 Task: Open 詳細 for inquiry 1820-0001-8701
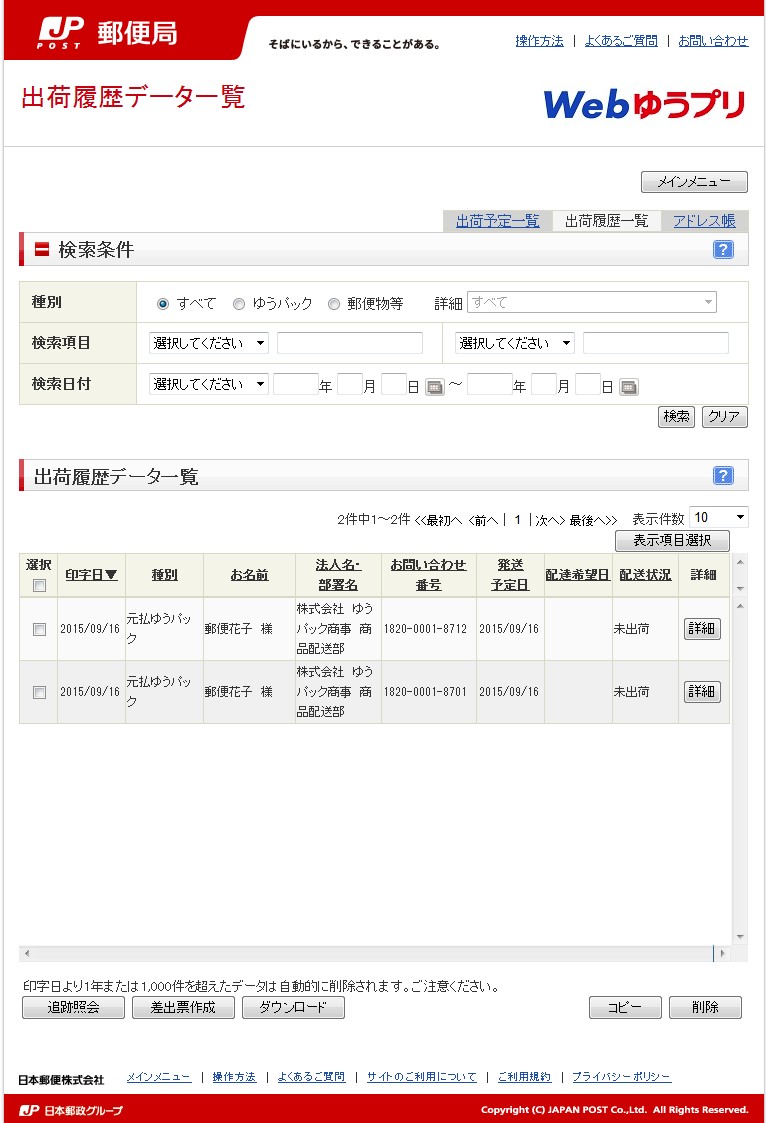(702, 692)
